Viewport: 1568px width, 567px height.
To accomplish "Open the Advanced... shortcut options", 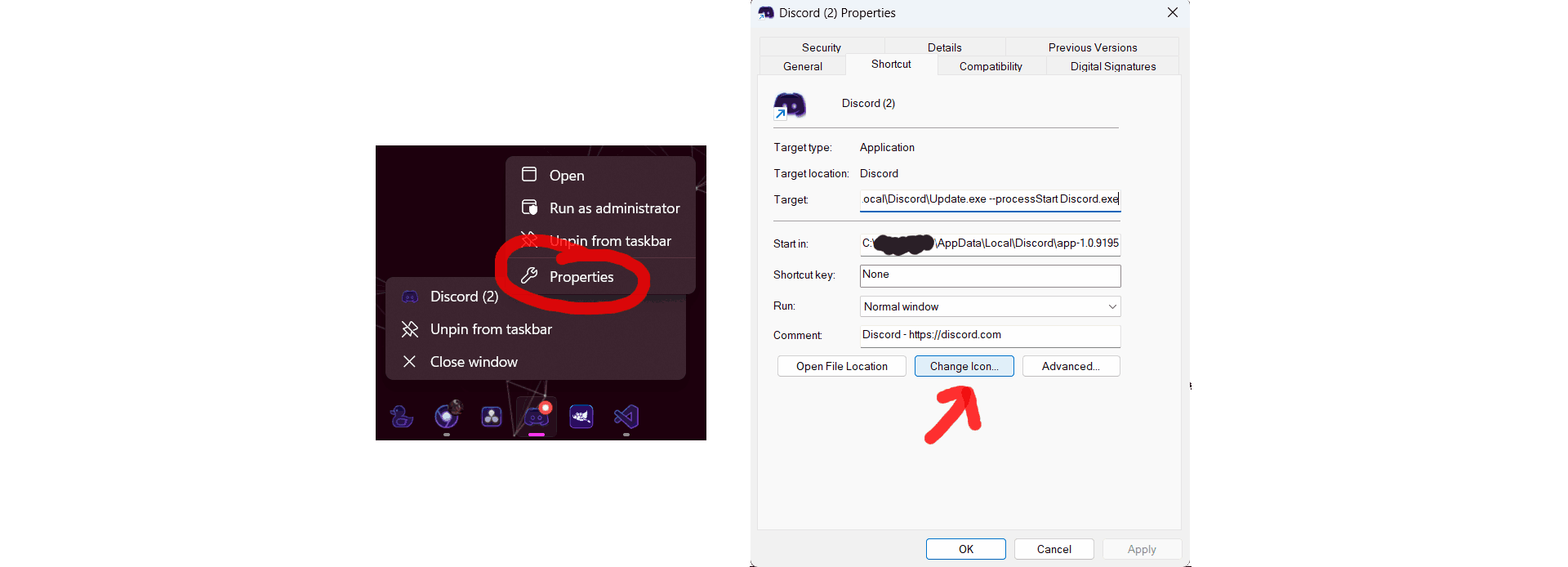I will click(x=1070, y=366).
